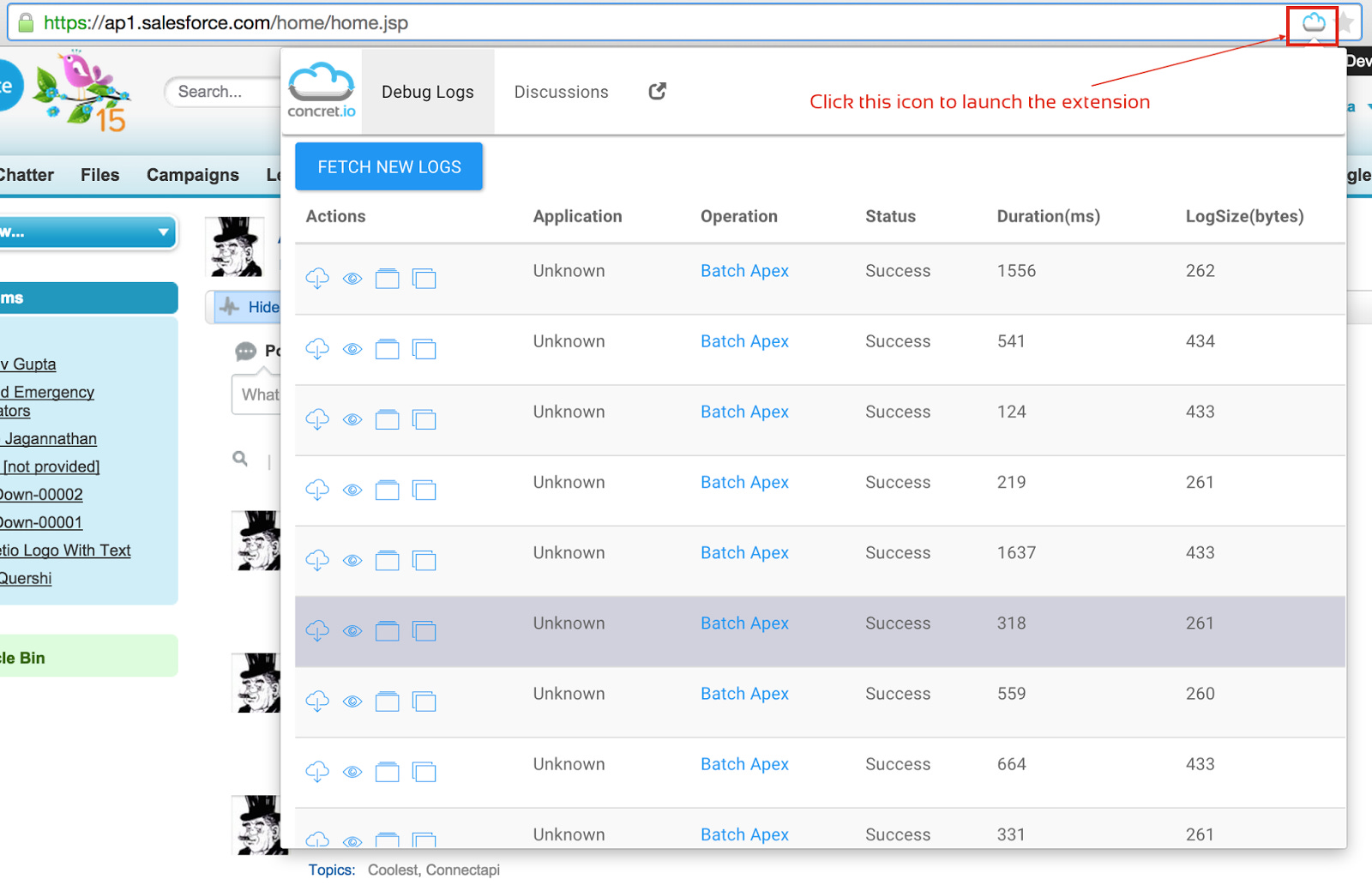The height and width of the screenshot is (891, 1372).
Task: Open the Campaigns tab in Salesforce
Action: tap(193, 175)
